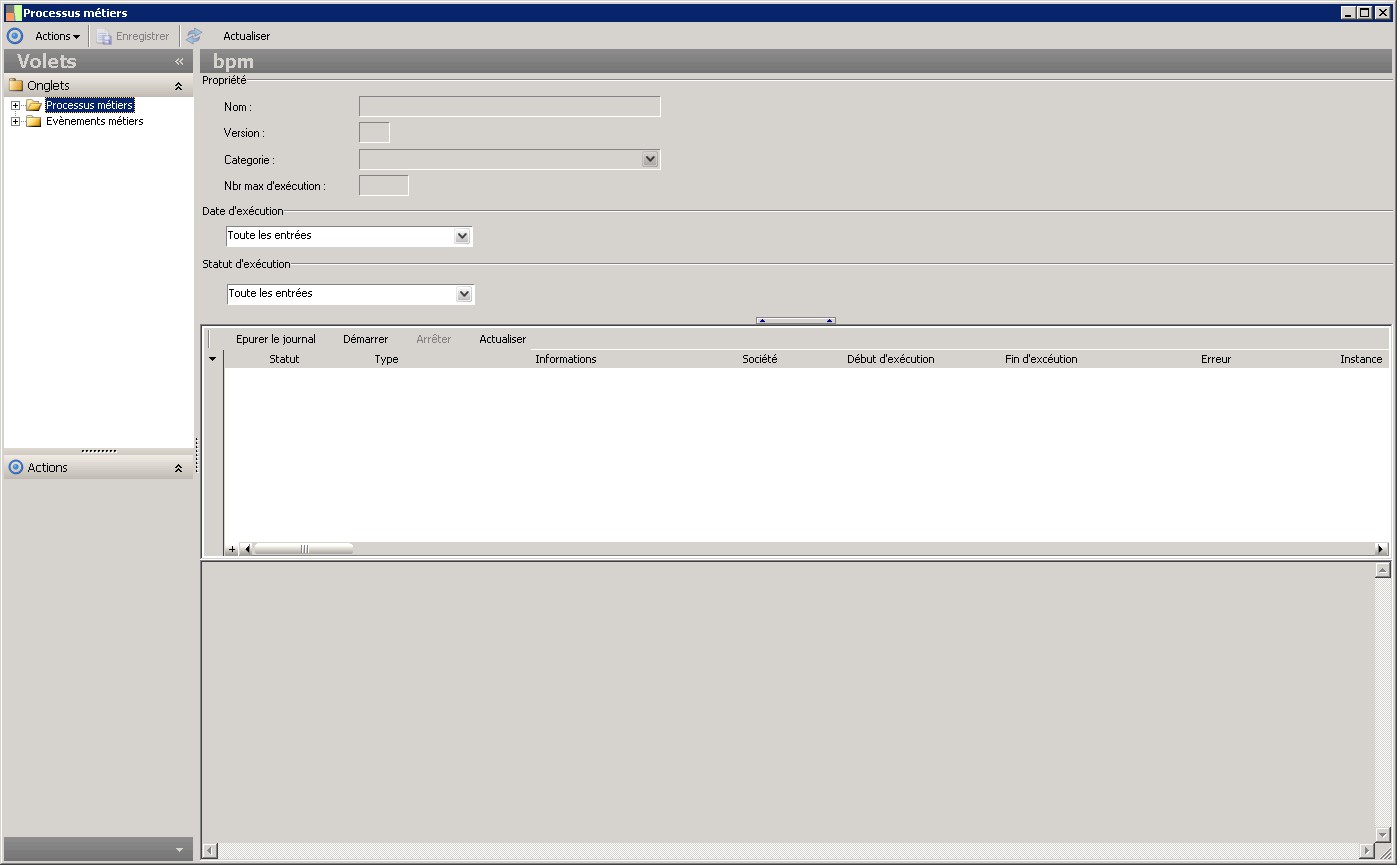Click the Evènements métiers folder icon
The image size is (1397, 865).
(33, 121)
